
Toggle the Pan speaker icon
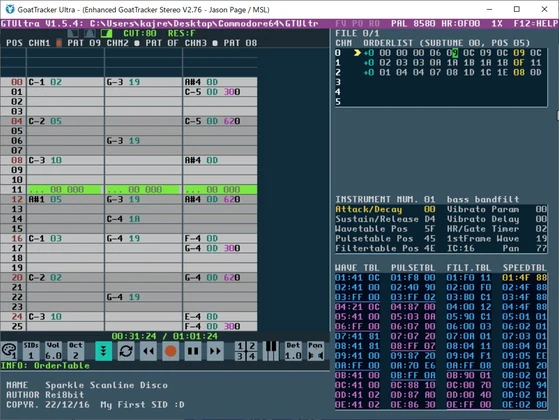pos(316,351)
